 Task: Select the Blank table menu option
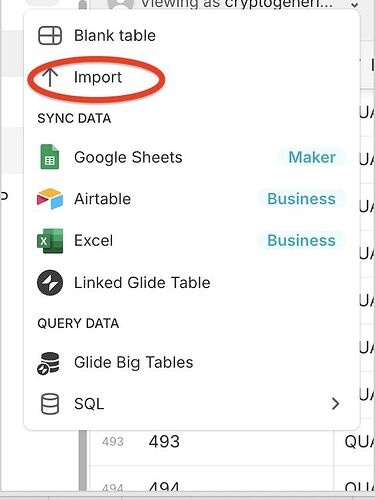click(x=192, y=35)
